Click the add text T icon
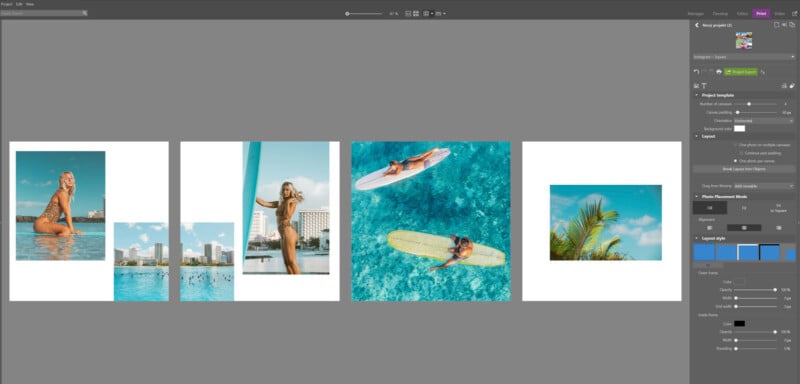The width and height of the screenshot is (800, 384). point(704,86)
